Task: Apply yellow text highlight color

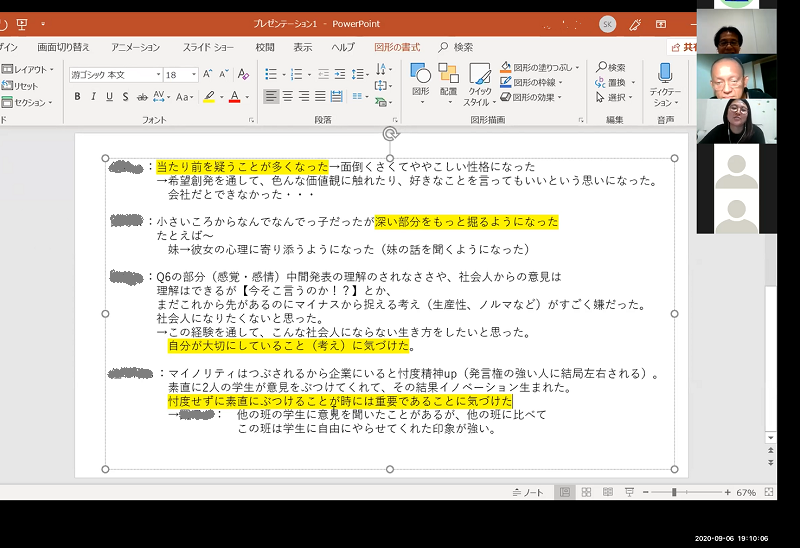Action: click(x=208, y=97)
